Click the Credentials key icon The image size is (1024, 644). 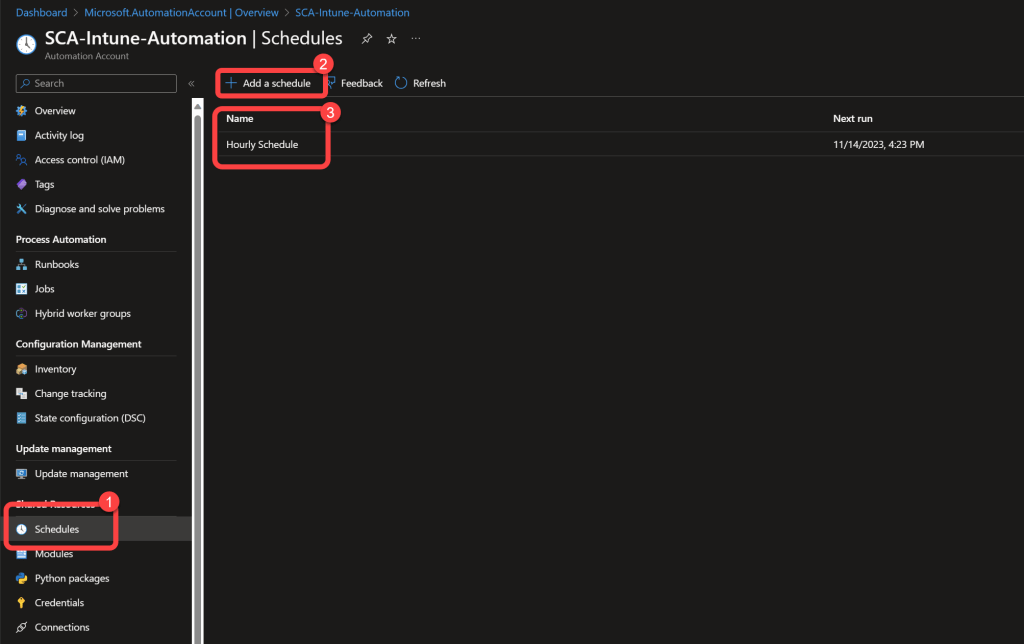pyautogui.click(x=22, y=603)
